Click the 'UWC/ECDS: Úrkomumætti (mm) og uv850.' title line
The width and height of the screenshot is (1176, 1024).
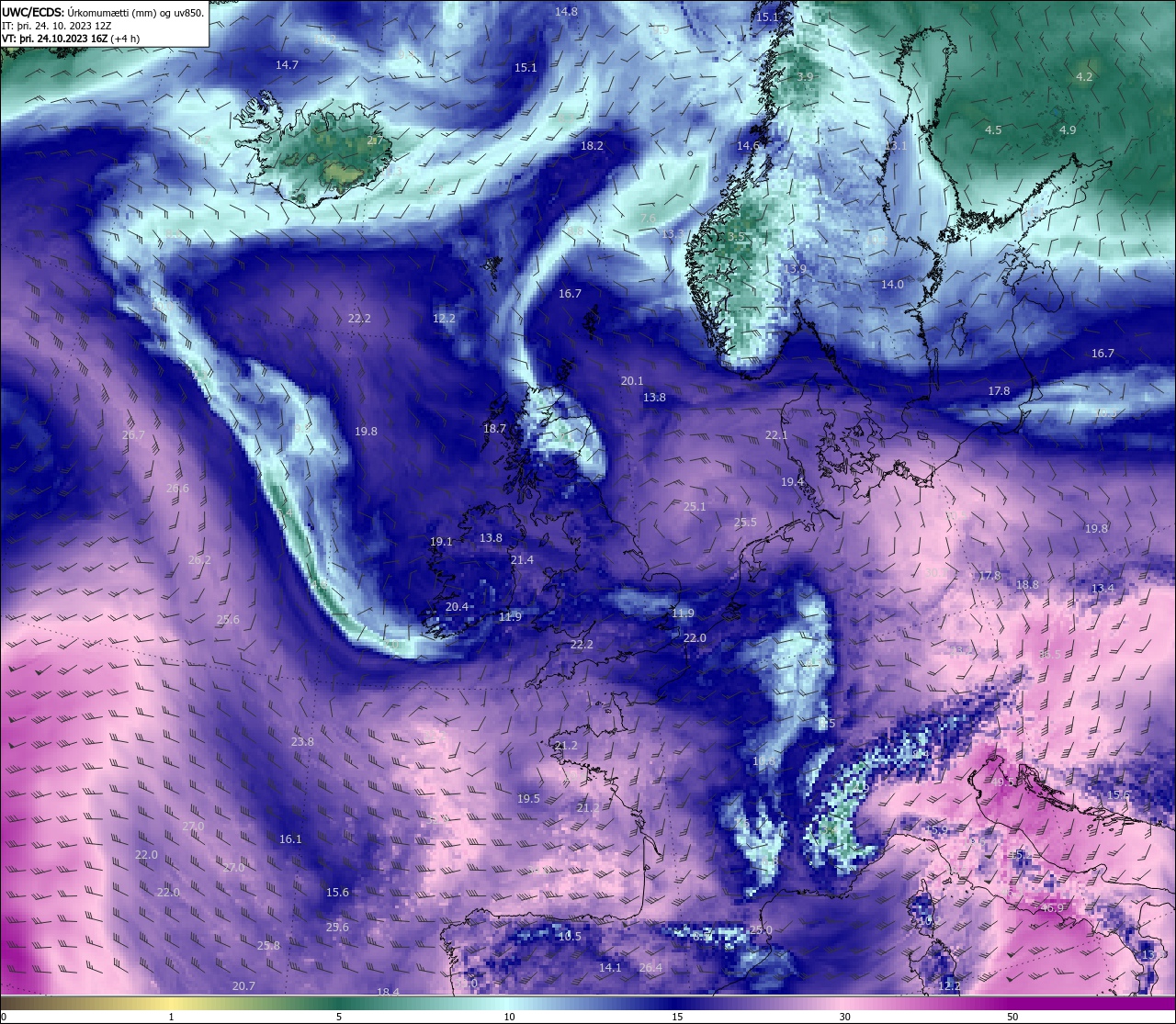coord(103,13)
